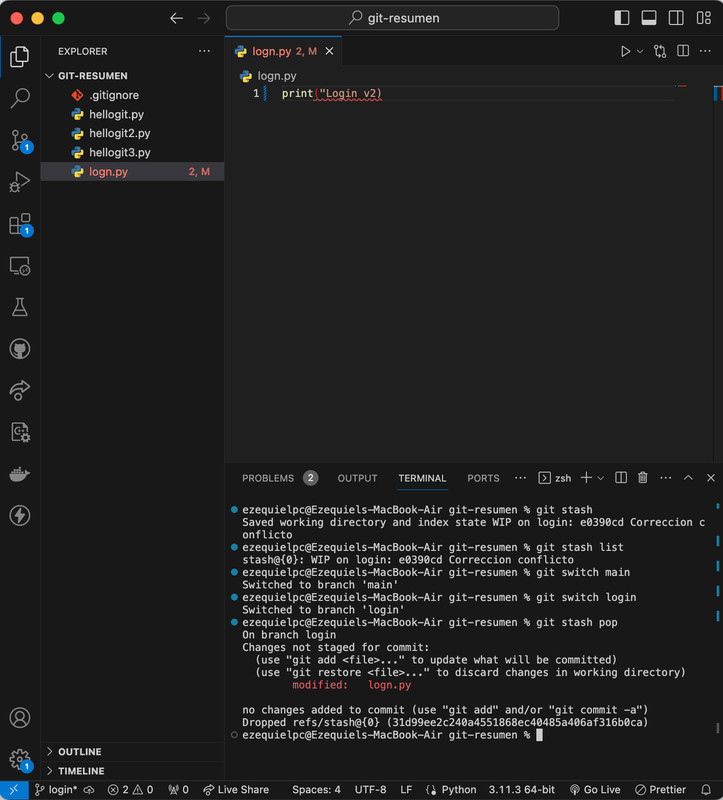Close the terminal panel

(x=711, y=478)
